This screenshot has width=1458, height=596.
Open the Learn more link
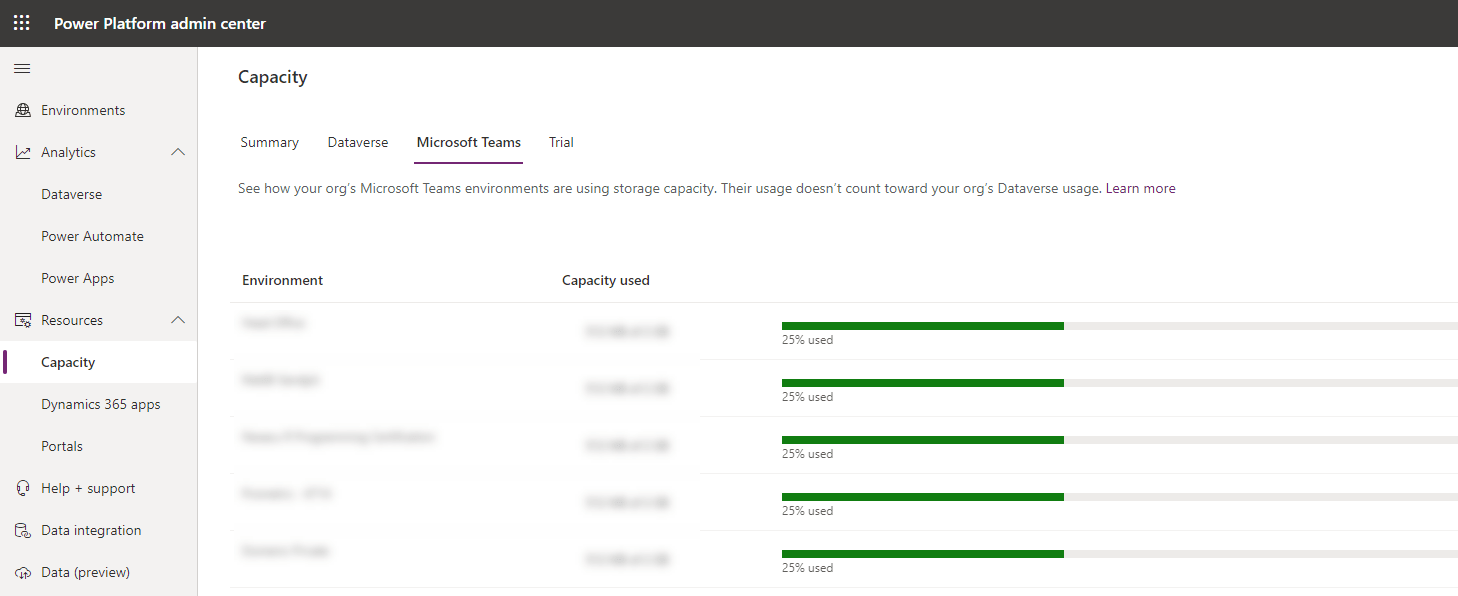point(1140,188)
